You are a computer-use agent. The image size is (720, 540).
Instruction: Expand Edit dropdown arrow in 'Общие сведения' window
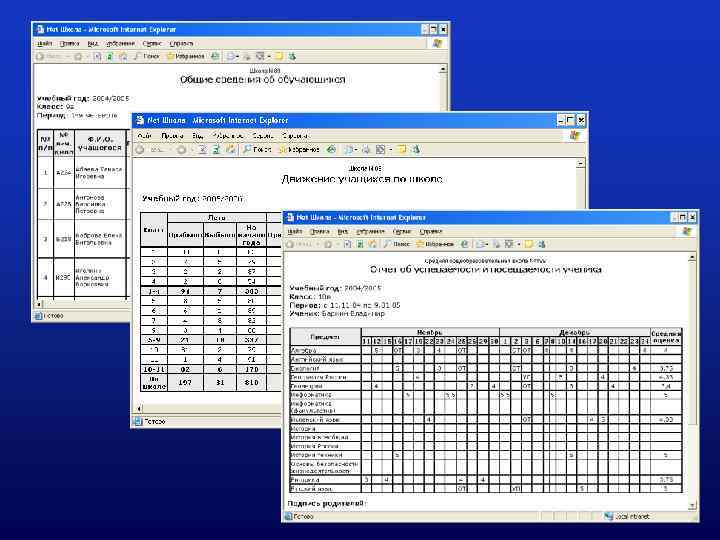coord(269,56)
